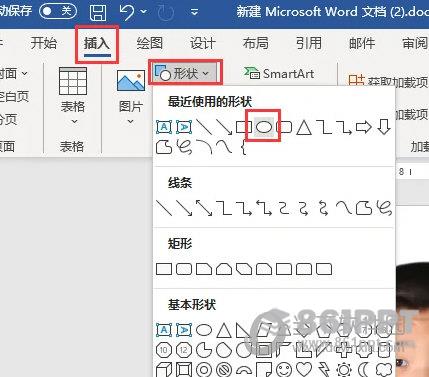Select the Decagon (10) shape

click(x=164, y=350)
